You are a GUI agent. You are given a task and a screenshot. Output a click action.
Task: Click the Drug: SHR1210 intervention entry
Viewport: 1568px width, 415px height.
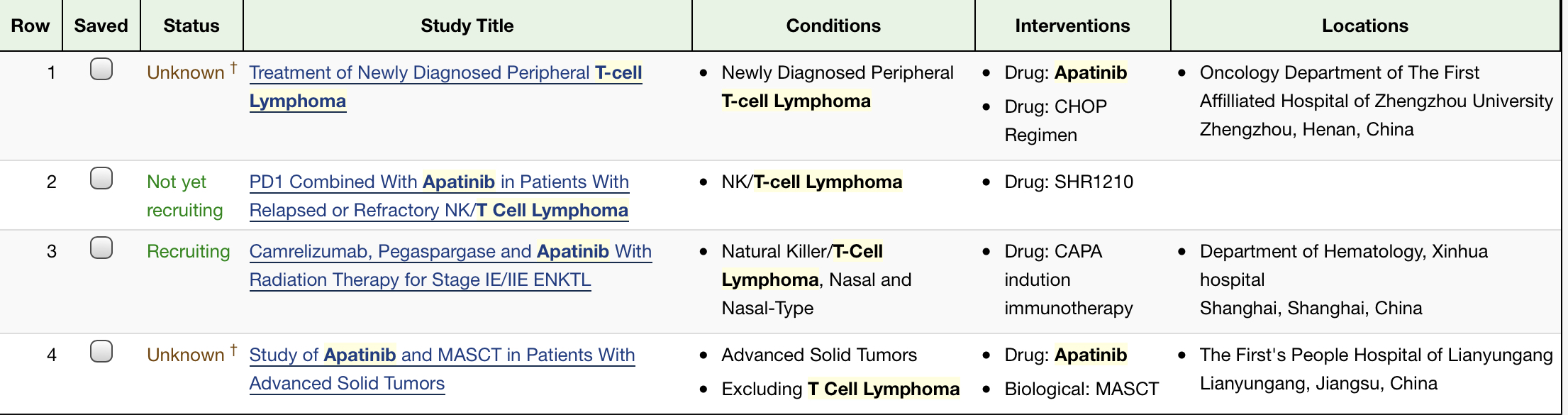[1069, 182]
